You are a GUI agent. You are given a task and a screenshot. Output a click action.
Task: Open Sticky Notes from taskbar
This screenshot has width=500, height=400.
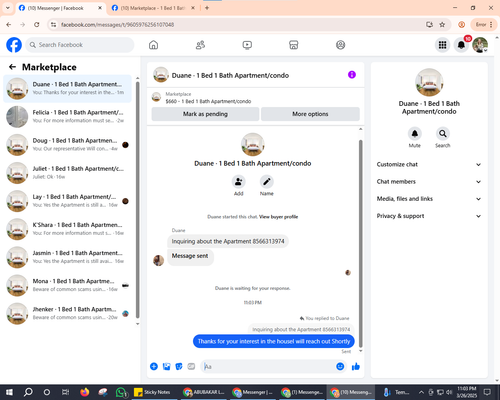point(153,392)
